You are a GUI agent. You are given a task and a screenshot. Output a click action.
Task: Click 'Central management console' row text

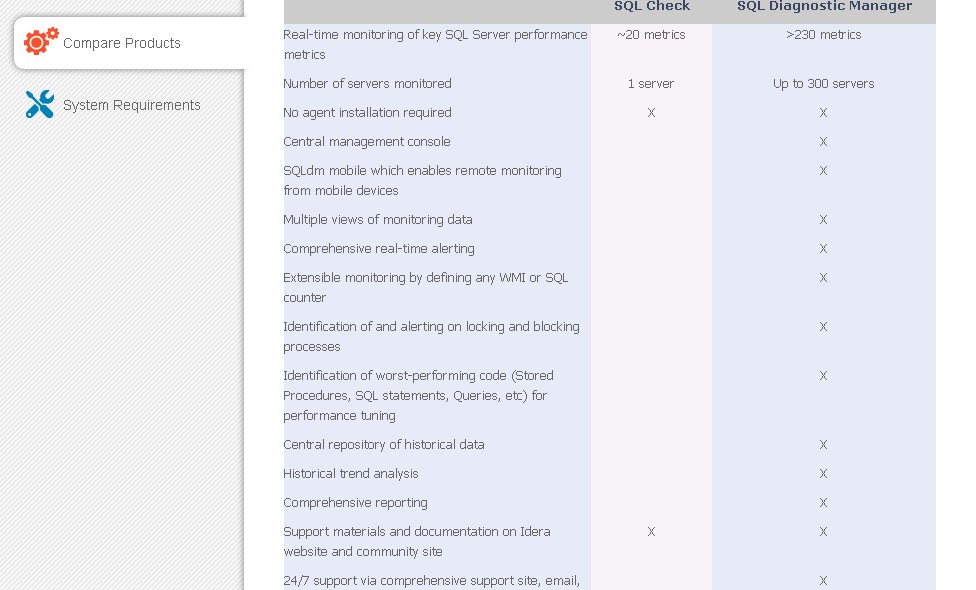point(367,142)
